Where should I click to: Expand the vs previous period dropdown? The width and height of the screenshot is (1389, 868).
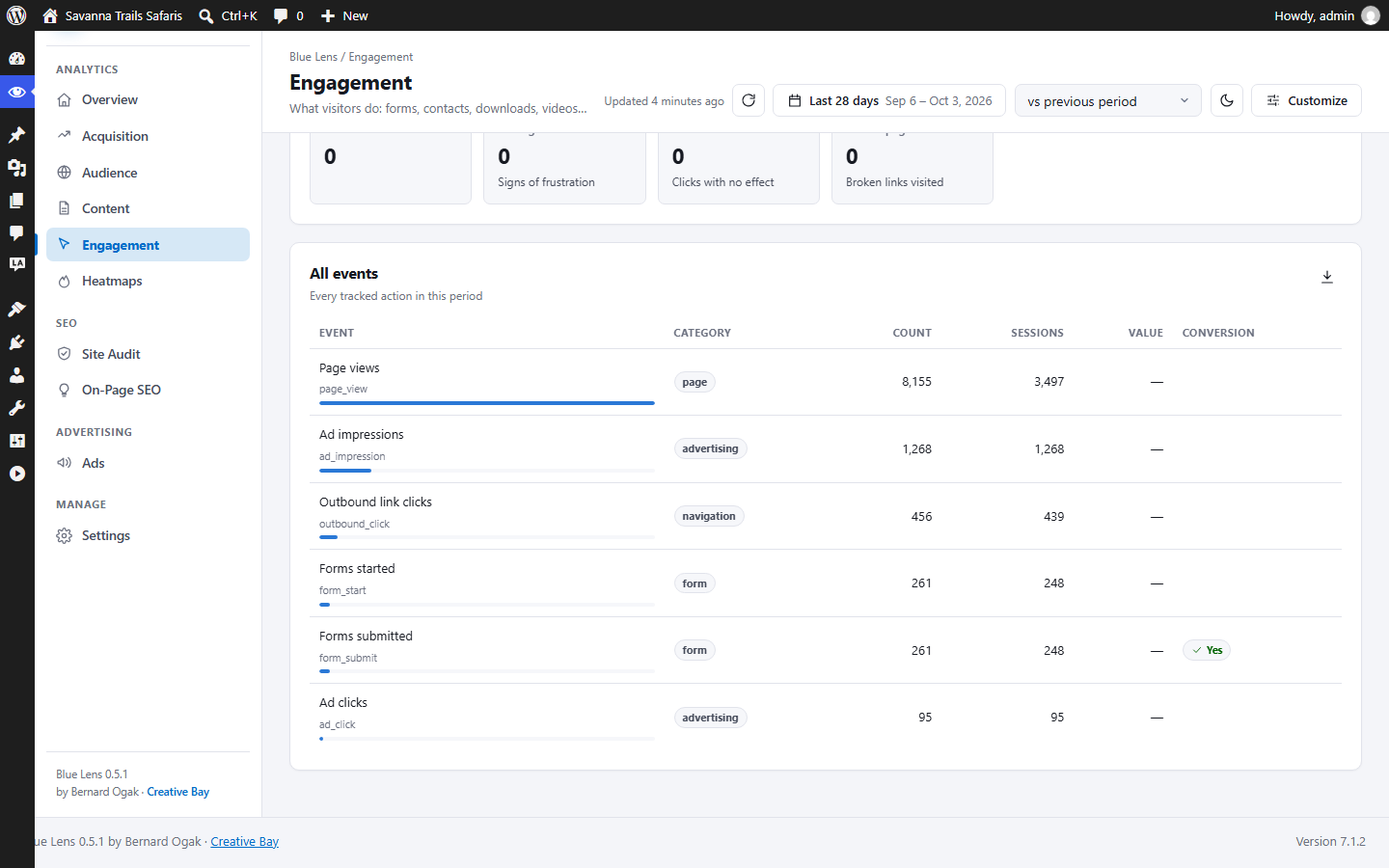point(1107,100)
